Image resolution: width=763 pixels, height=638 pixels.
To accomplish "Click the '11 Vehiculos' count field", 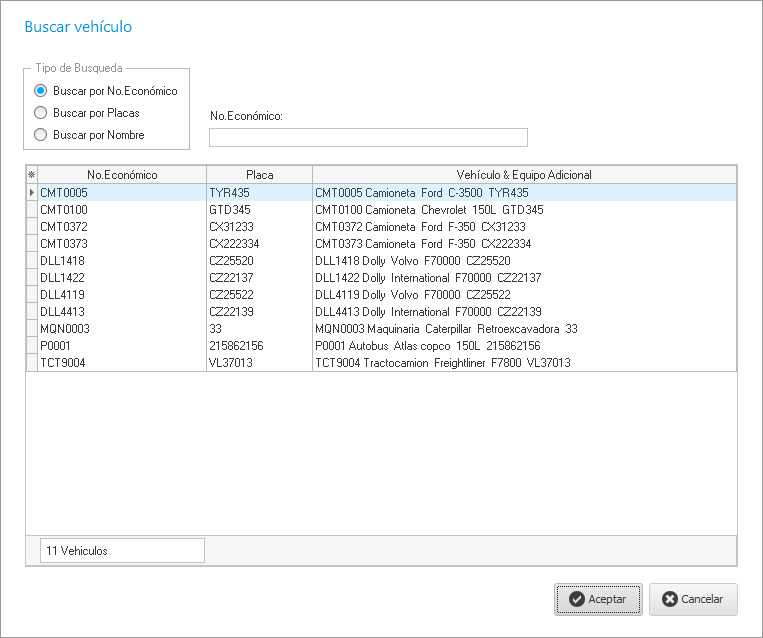I will [122, 551].
